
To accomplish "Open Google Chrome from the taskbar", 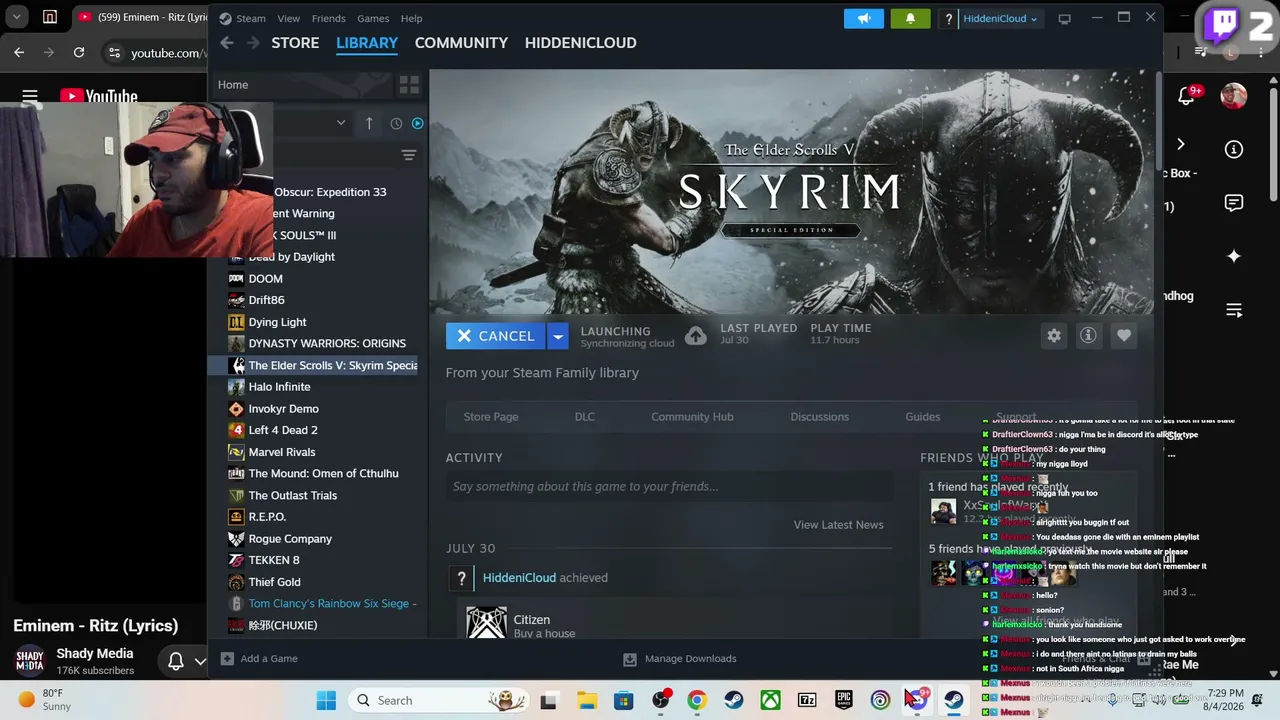I will [697, 701].
